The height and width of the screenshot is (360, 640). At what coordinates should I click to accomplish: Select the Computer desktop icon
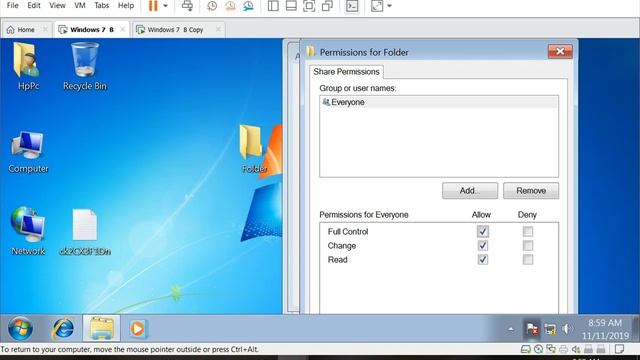tap(28, 152)
